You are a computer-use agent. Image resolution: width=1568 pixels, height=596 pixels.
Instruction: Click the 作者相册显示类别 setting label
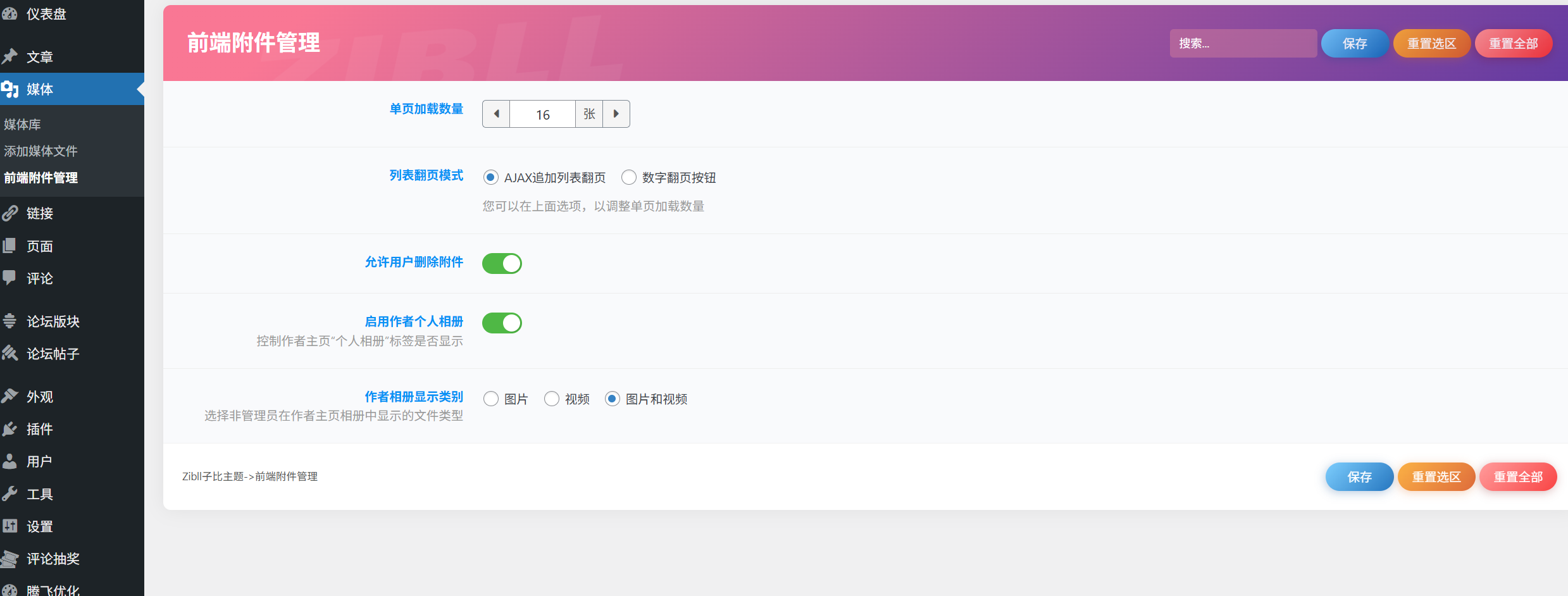click(x=414, y=397)
